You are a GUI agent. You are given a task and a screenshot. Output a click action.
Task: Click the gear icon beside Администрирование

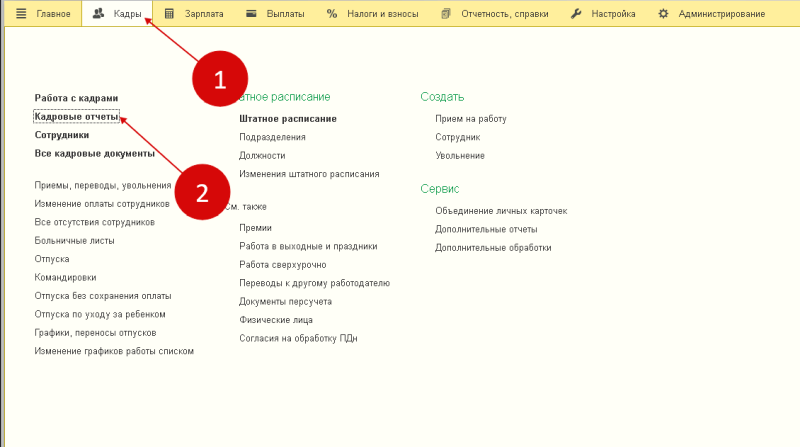(x=663, y=14)
